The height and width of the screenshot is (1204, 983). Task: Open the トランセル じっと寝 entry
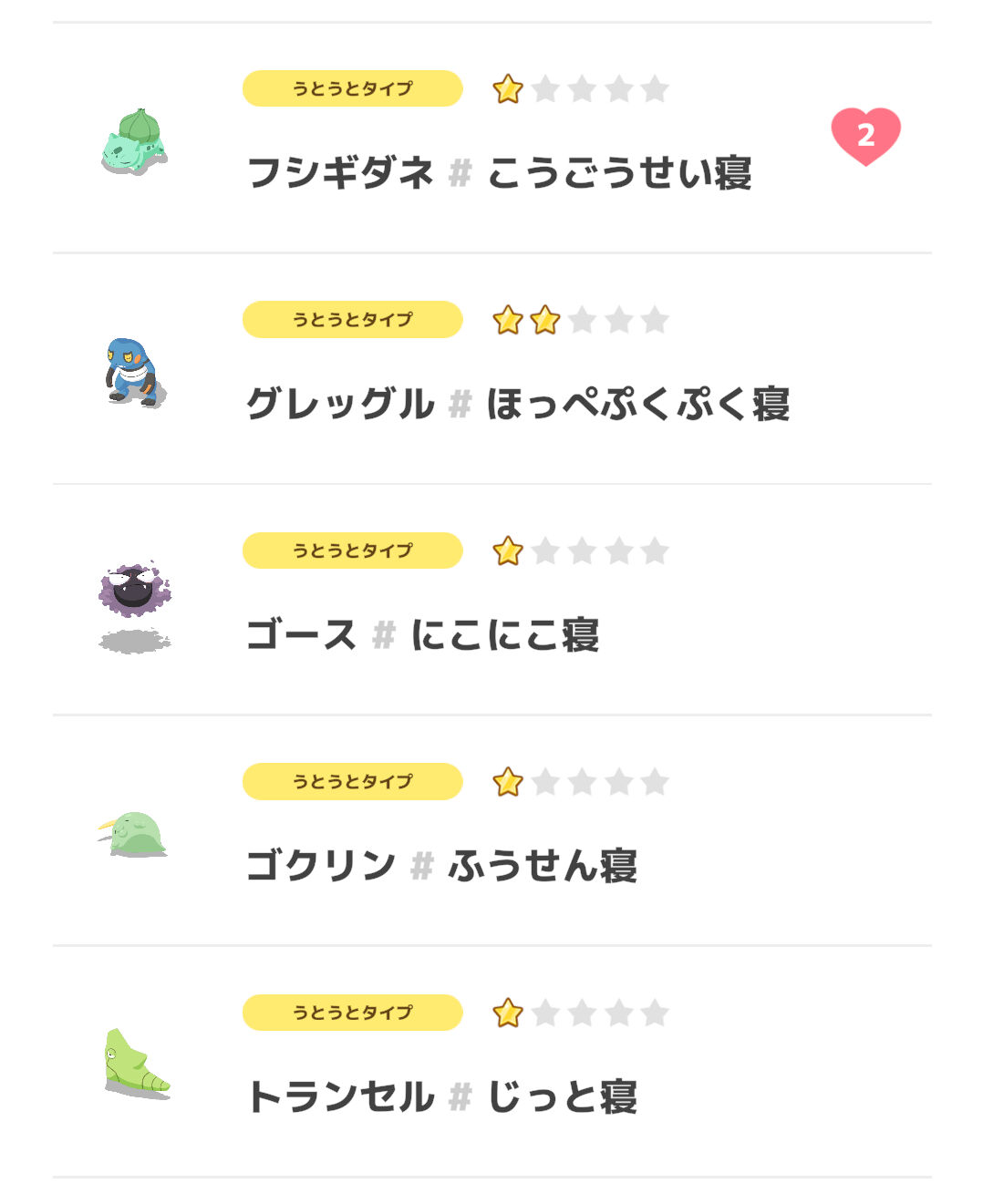492,1062
